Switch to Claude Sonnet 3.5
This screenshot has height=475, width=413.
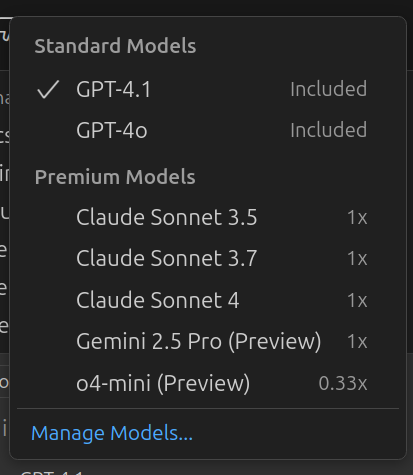pos(208,217)
